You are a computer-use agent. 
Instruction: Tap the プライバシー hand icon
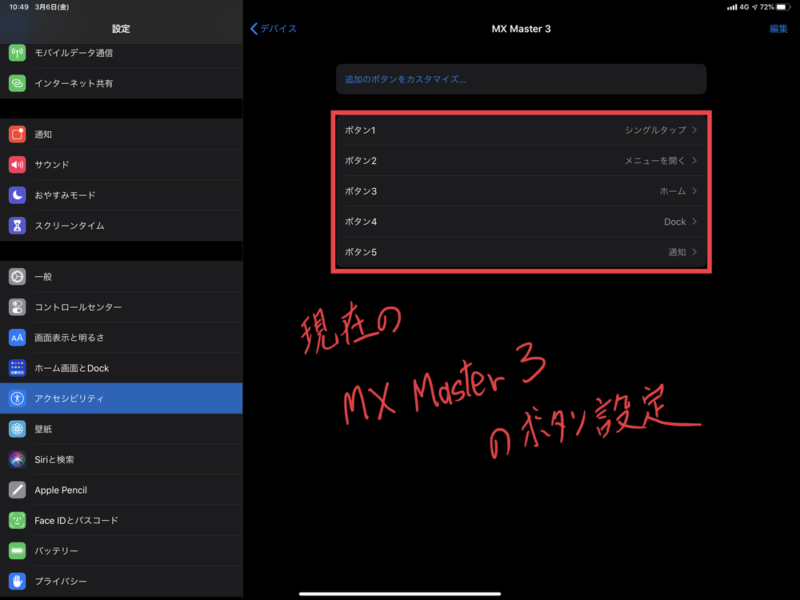coord(17,581)
